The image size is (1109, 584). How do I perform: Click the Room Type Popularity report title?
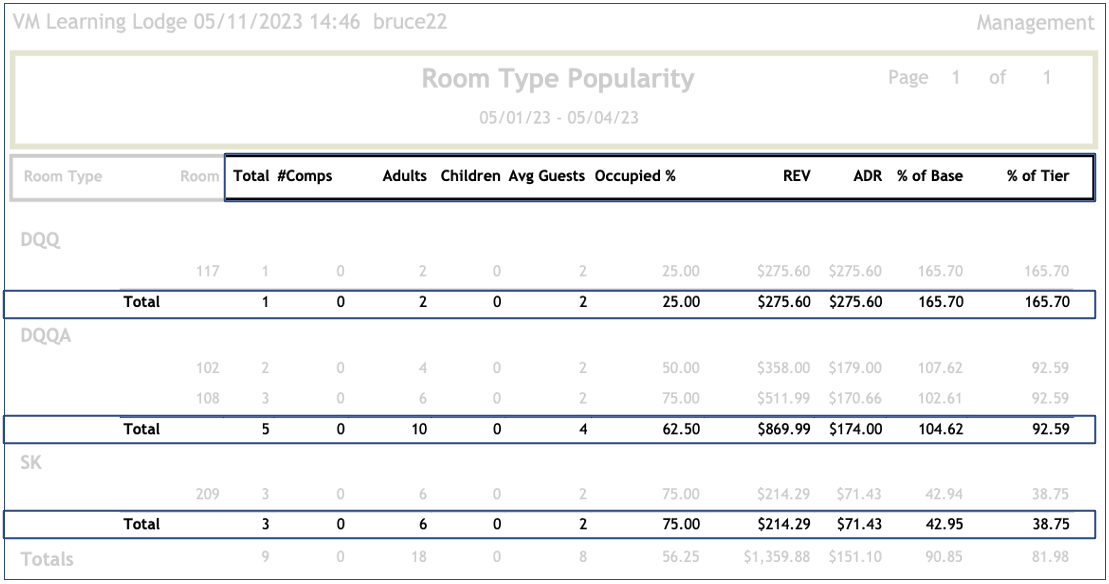[557, 79]
